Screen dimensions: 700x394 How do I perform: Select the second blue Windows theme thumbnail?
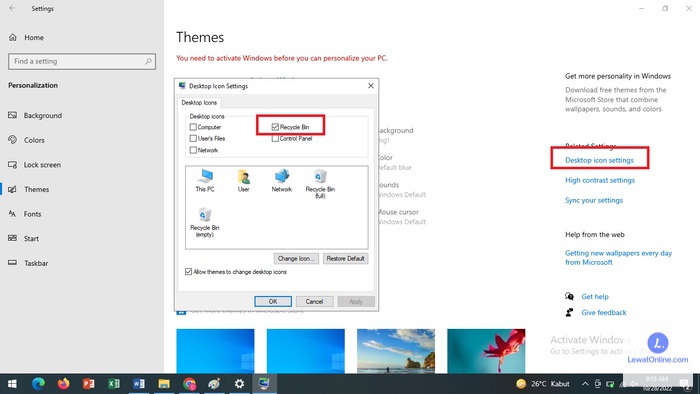pos(306,351)
